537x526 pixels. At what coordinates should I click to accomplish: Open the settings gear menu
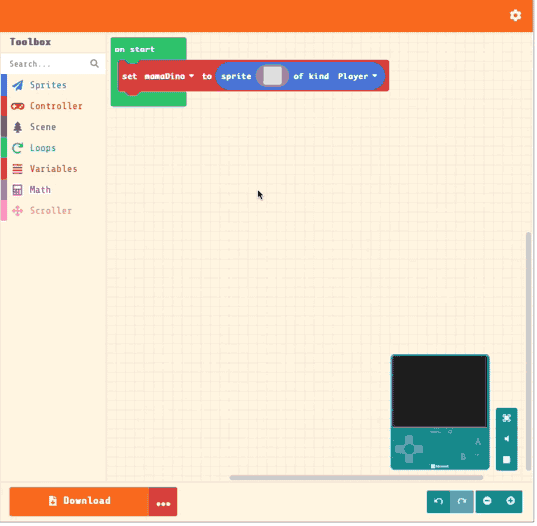pos(515,15)
